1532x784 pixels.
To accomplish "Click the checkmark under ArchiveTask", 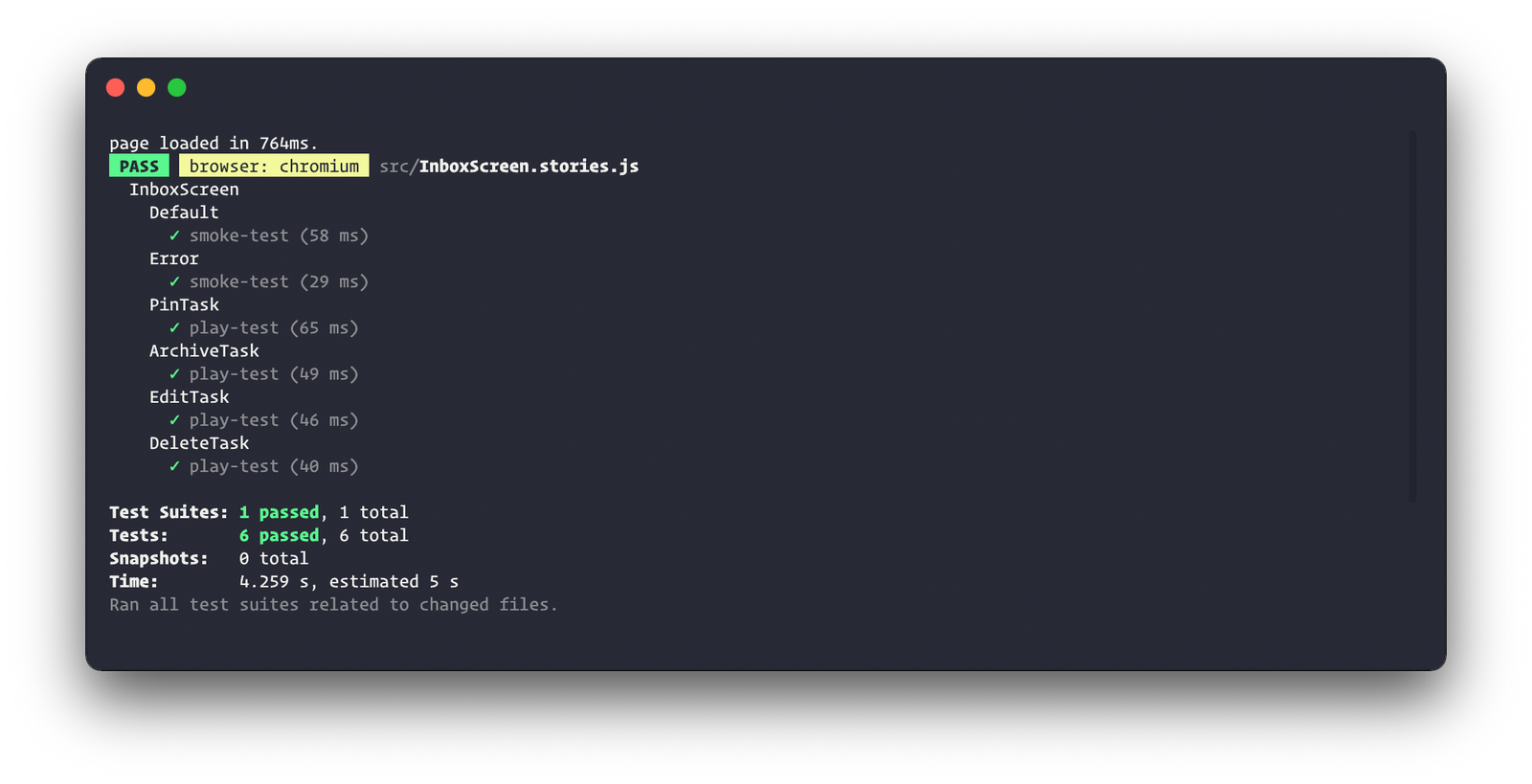I will (174, 373).
